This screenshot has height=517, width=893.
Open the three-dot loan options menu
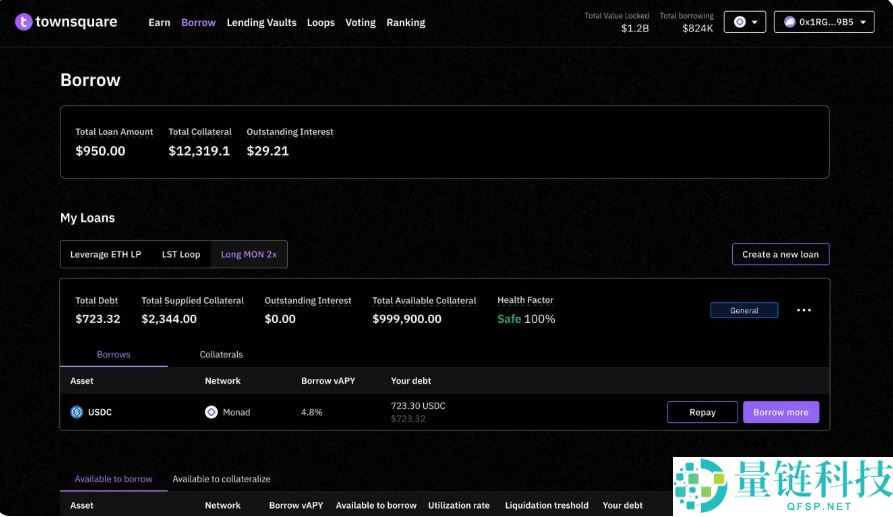coord(804,311)
